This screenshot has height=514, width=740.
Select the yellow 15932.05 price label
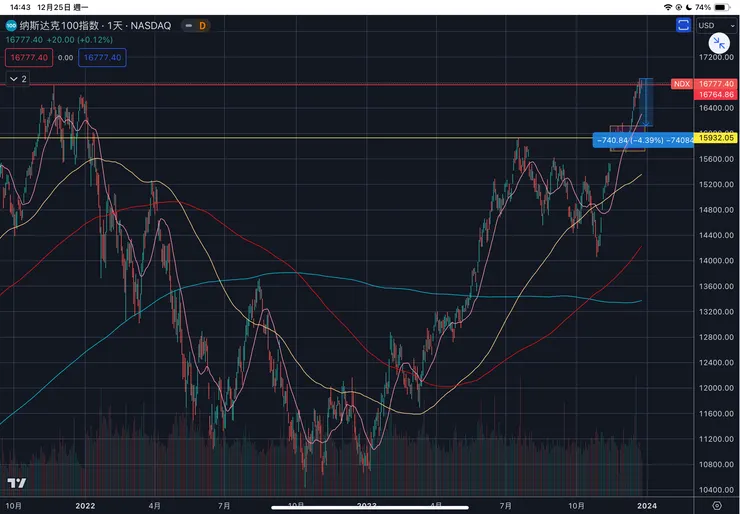coord(715,138)
